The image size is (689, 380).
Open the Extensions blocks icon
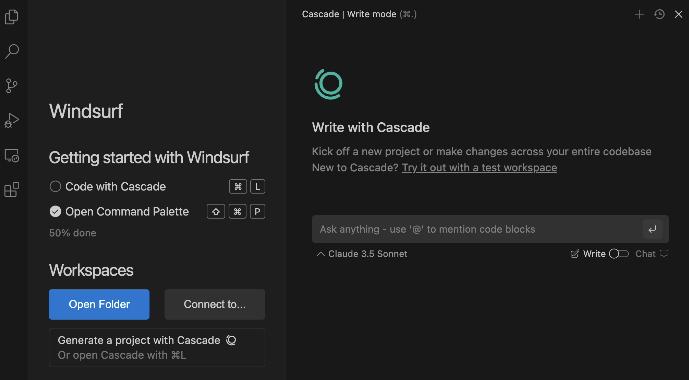(11, 190)
